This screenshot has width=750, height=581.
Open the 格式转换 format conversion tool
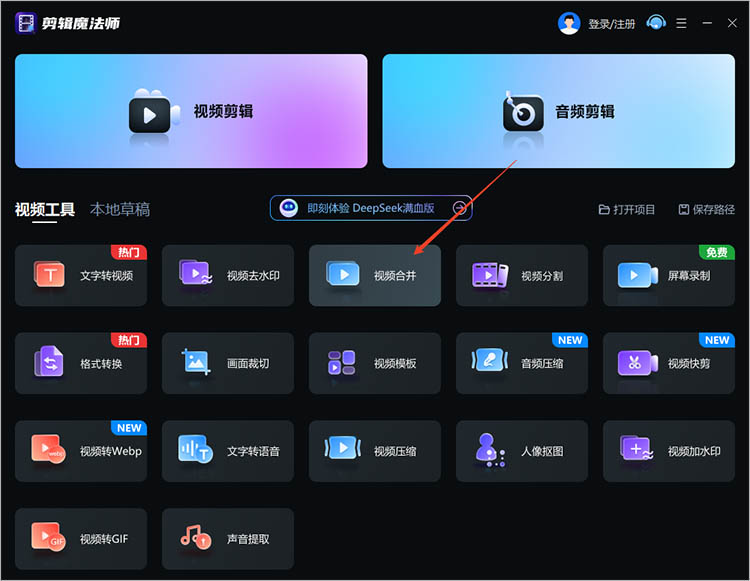tap(81, 363)
